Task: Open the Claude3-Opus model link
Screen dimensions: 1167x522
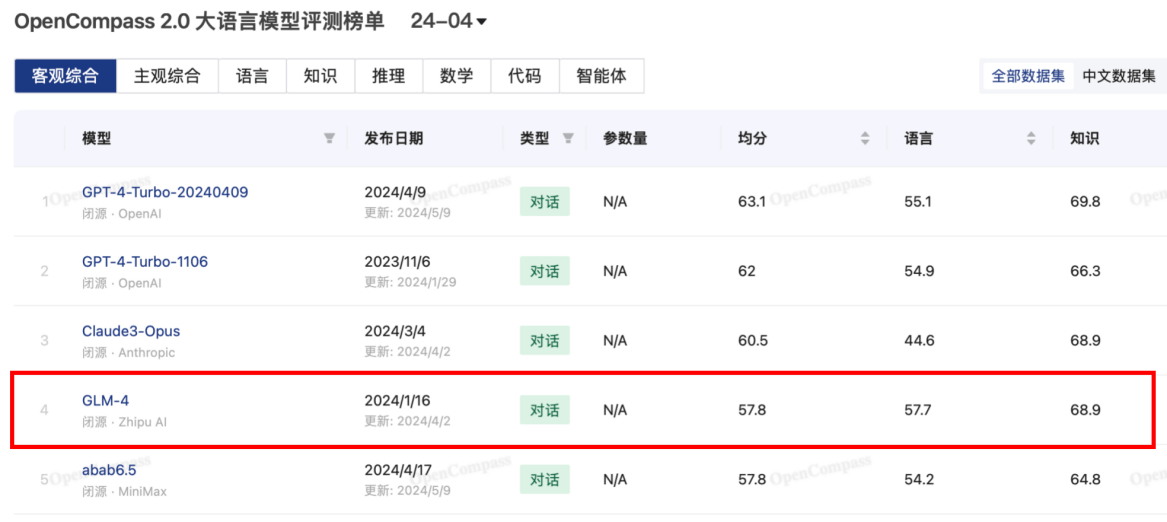Action: click(131, 331)
